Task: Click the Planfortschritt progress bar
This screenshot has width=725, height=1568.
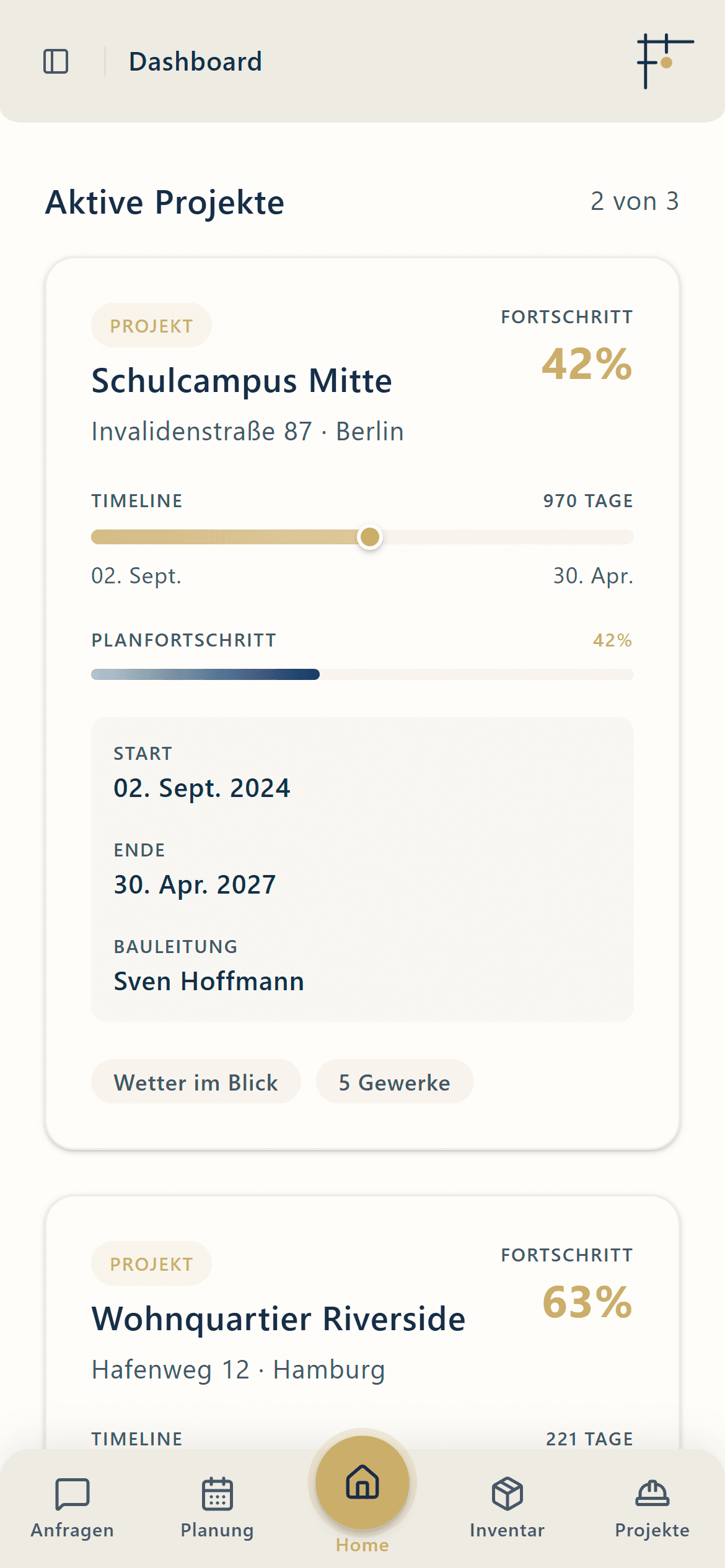Action: coord(362,674)
